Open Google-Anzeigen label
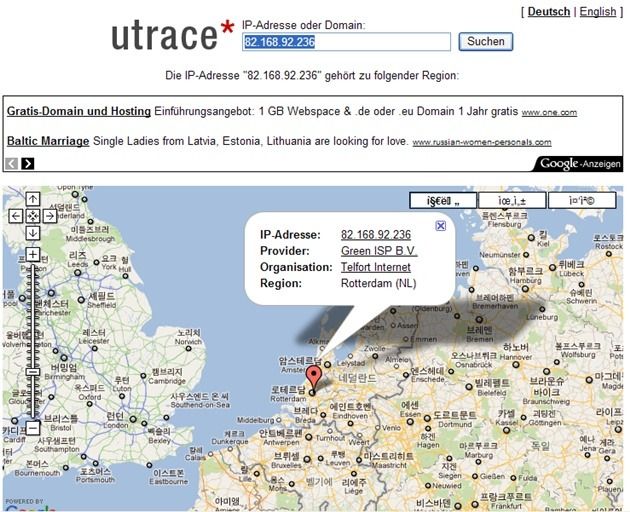 (580, 164)
